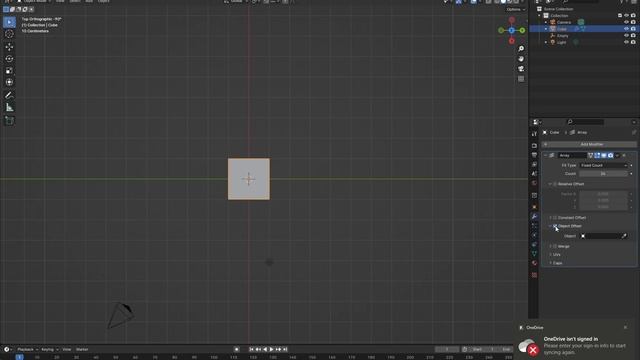Toggle Array modifier edit mode display
The image size is (640, 360).
click(x=597, y=156)
